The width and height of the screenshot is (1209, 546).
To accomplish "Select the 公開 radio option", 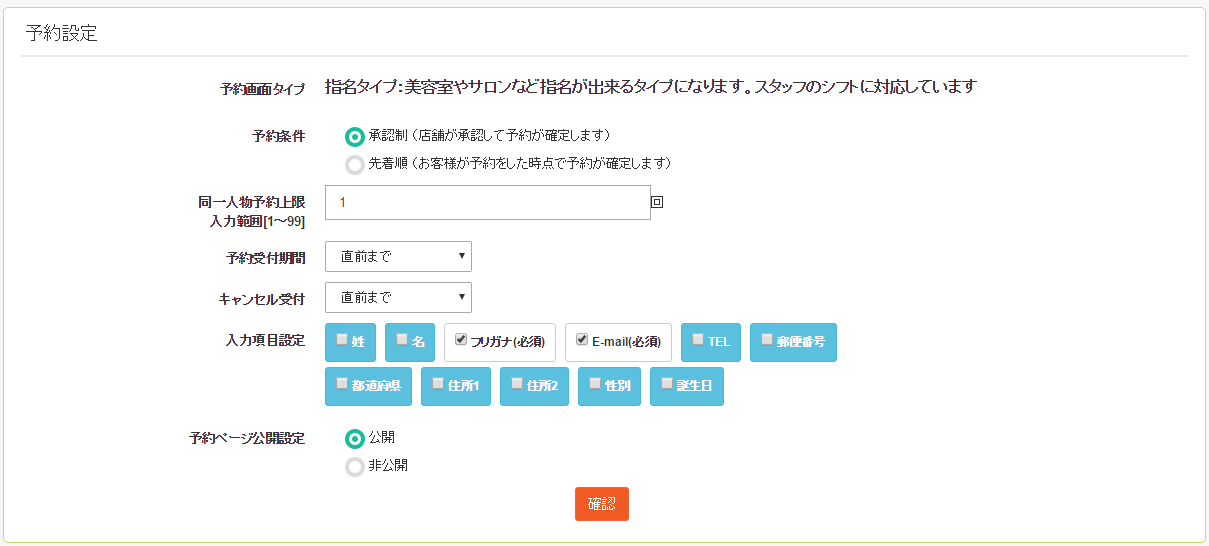I will 354,439.
